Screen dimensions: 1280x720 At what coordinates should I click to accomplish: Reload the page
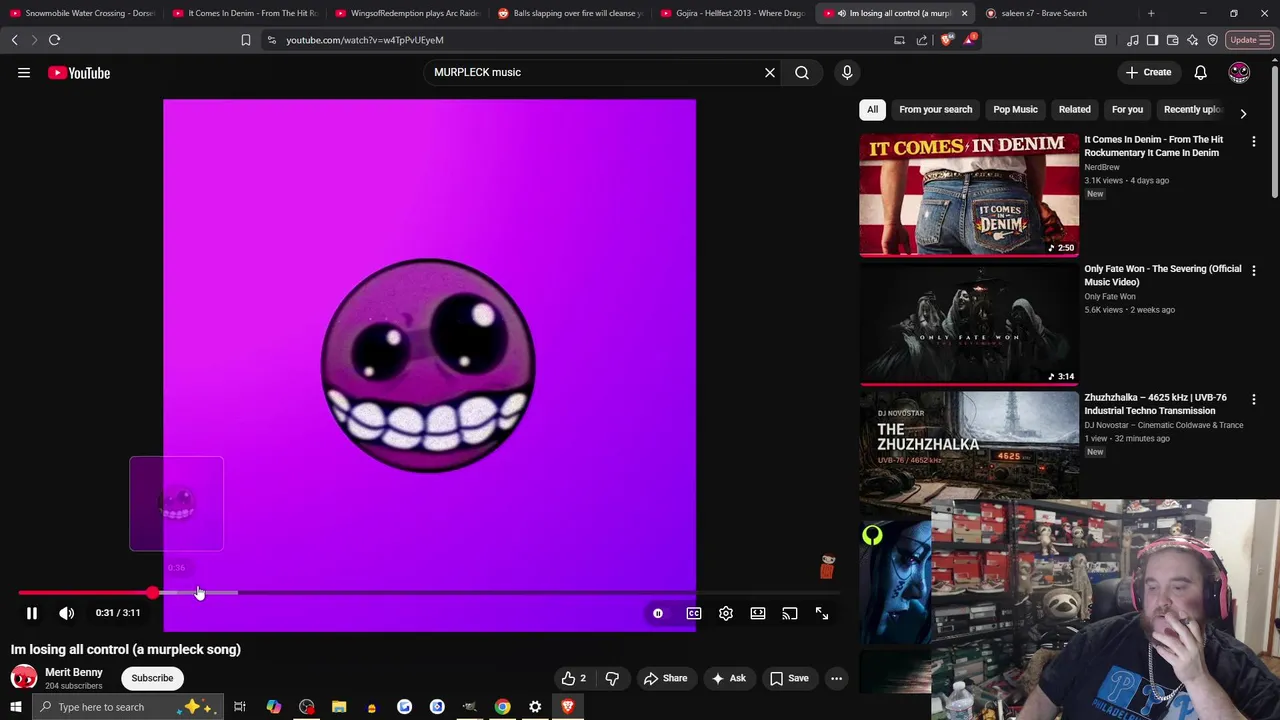click(x=55, y=40)
